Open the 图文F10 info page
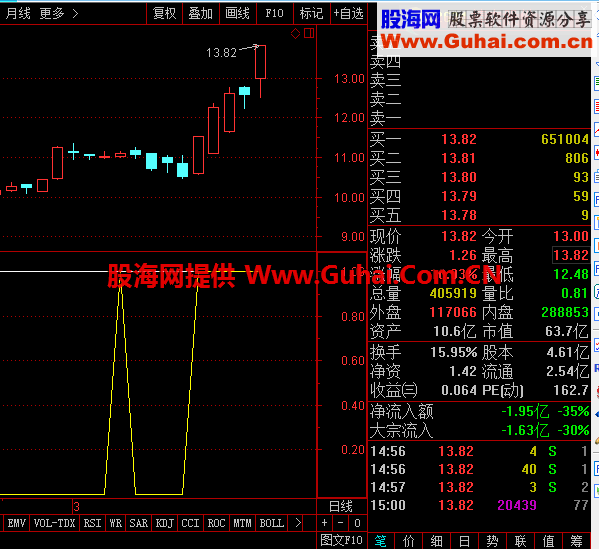The width and height of the screenshot is (599, 549). pos(341,540)
